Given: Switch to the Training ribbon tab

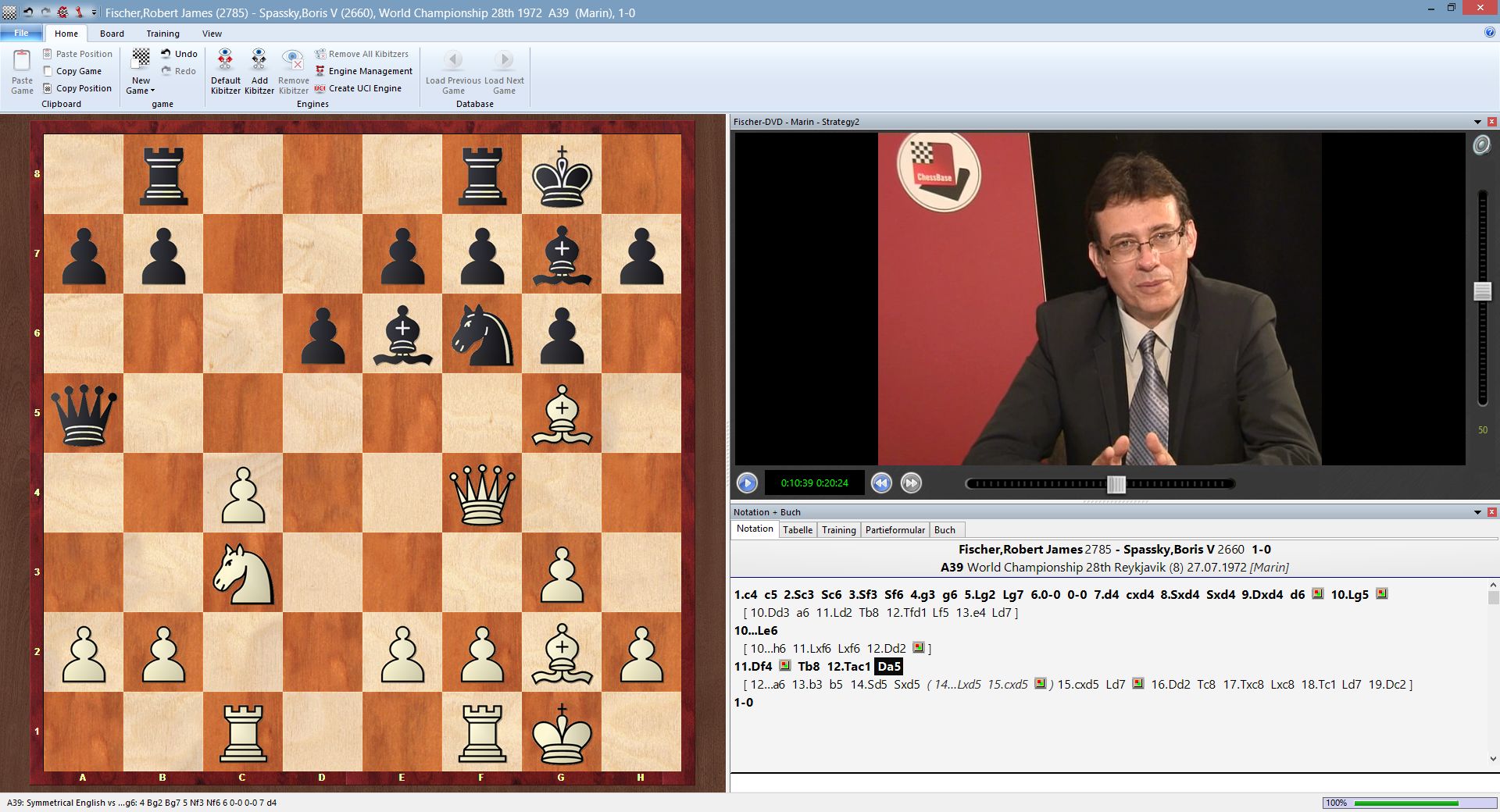Looking at the screenshot, I should 162,34.
